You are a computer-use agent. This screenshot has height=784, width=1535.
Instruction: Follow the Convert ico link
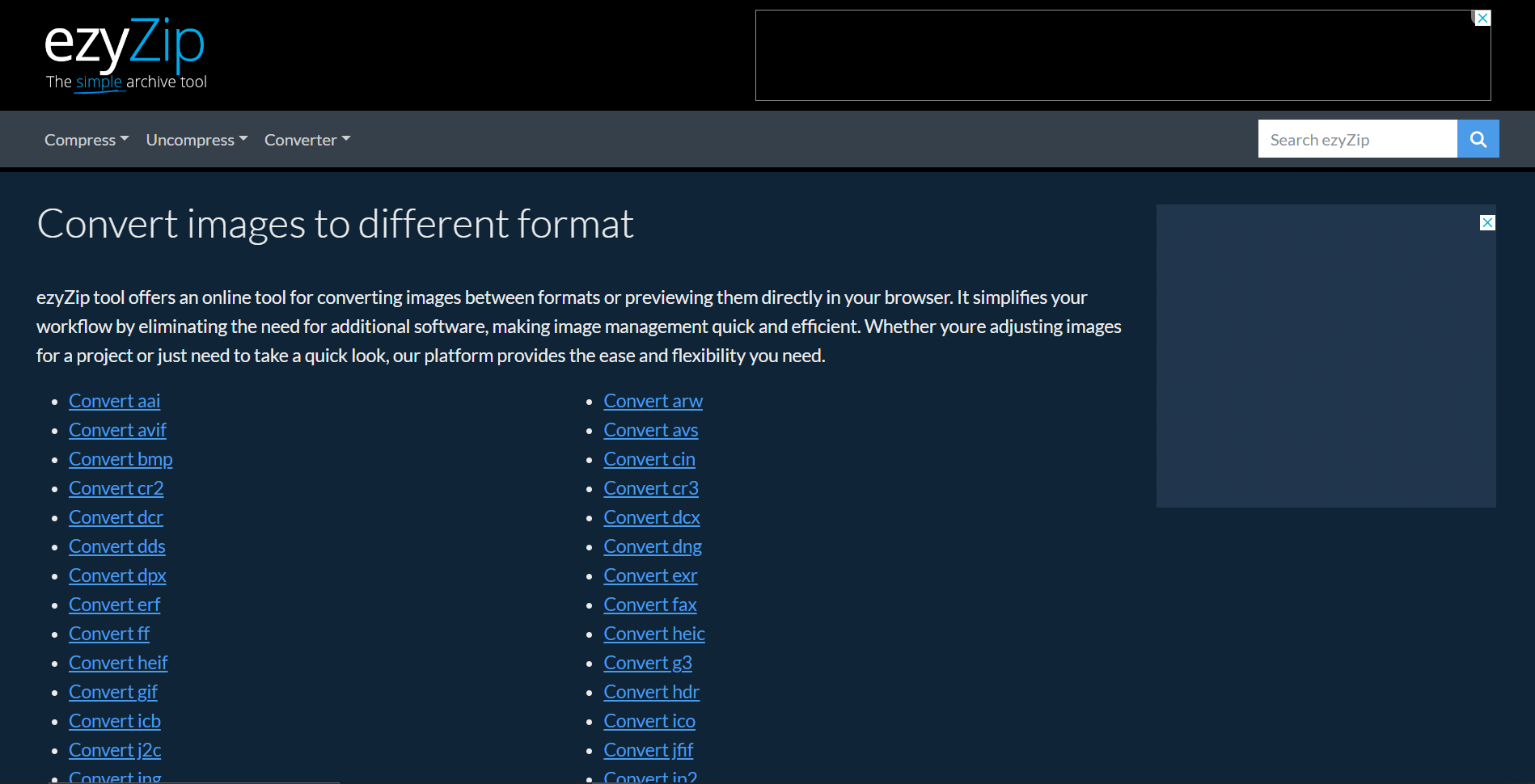pos(649,721)
